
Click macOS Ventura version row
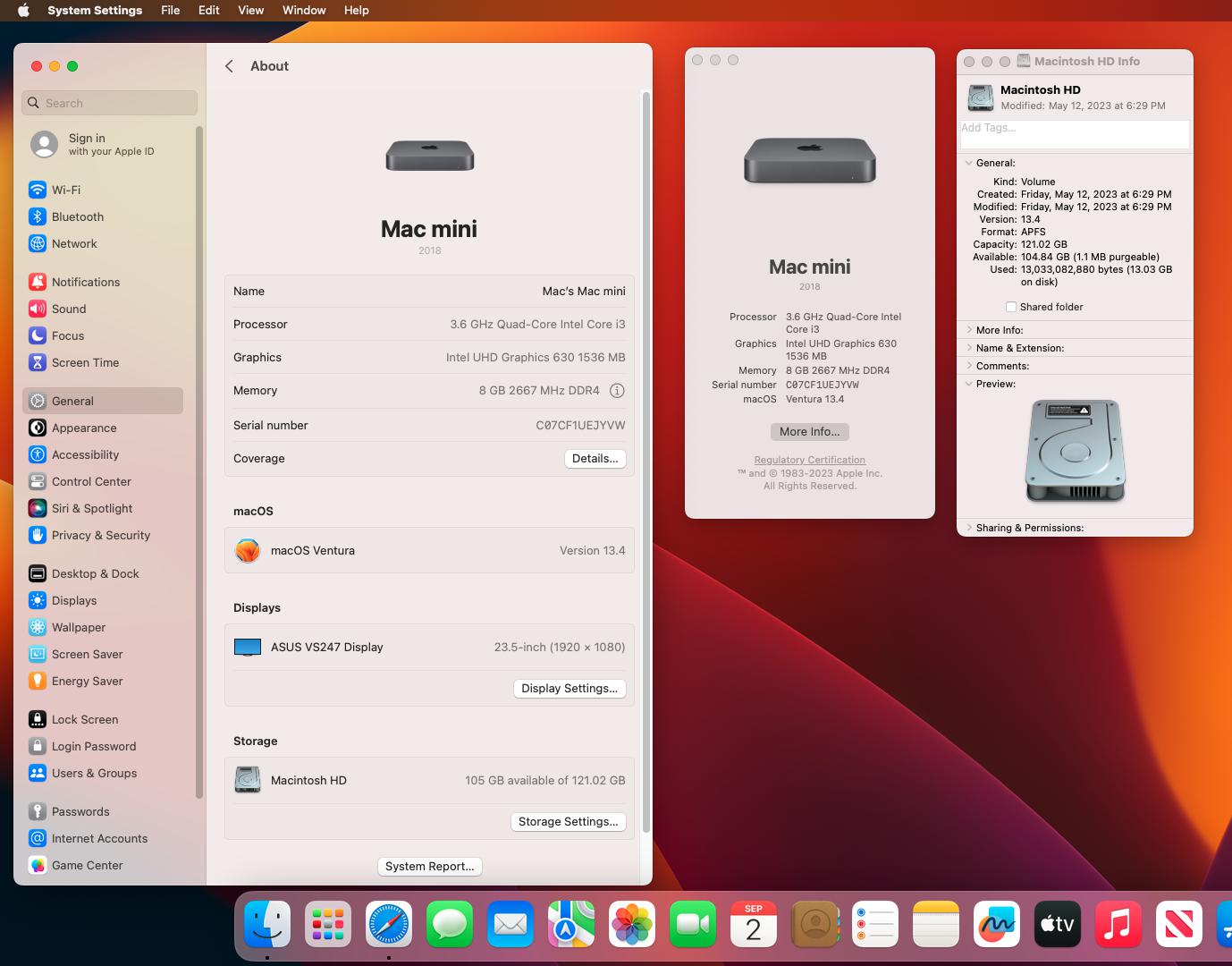pyautogui.click(x=429, y=551)
